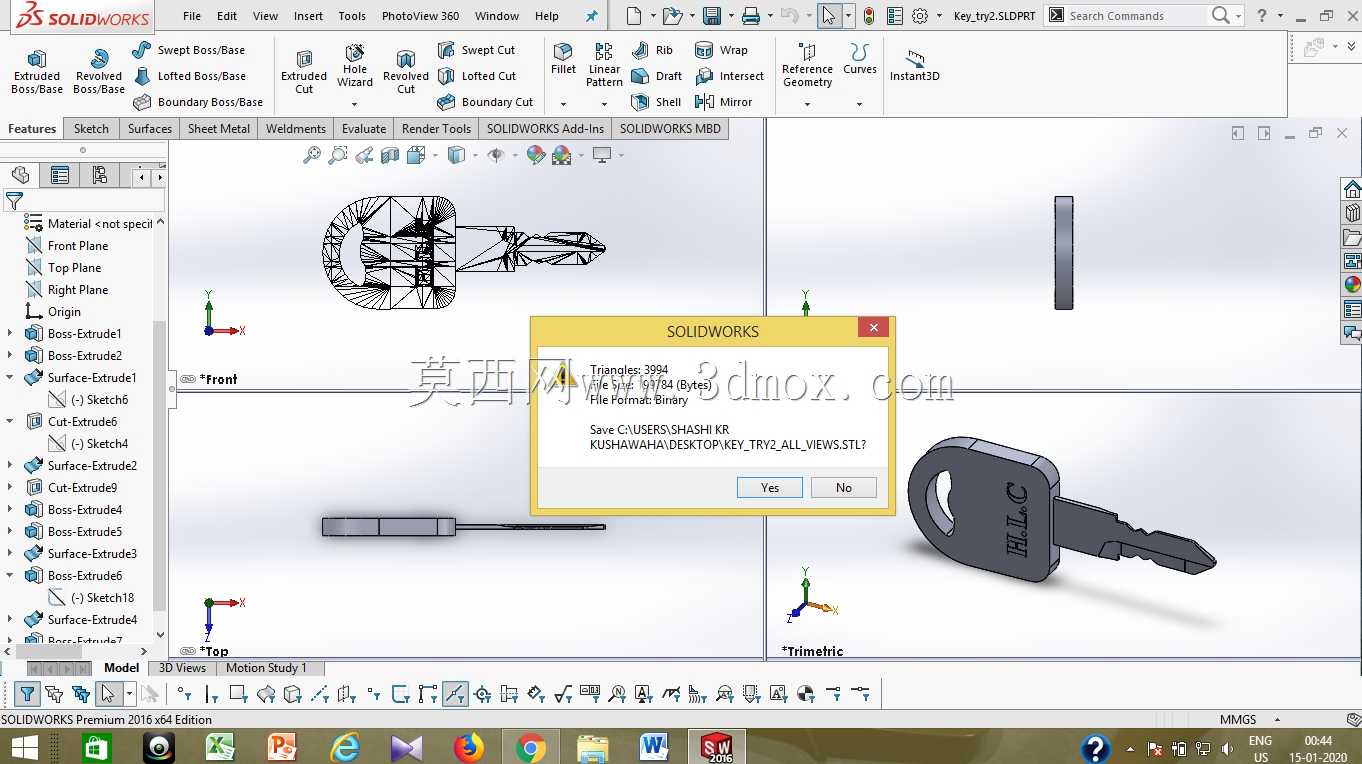Viewport: 1362px width, 764px height.
Task: Start an Extruded Cut
Action: (x=304, y=72)
